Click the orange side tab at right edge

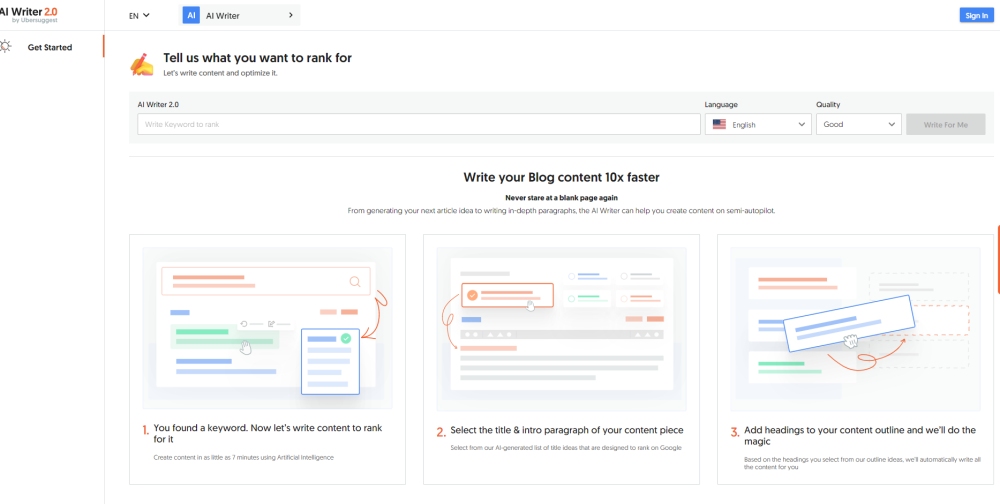click(997, 260)
